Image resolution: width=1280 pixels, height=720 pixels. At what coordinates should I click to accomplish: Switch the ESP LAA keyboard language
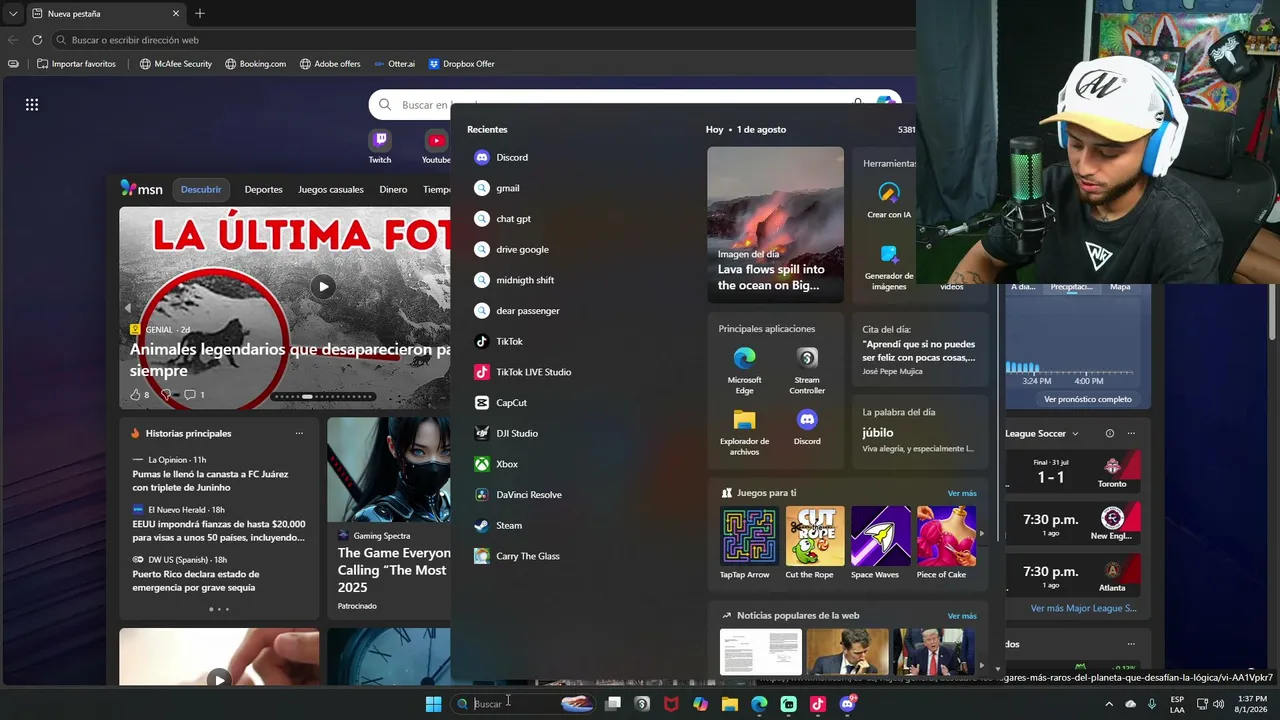point(1177,704)
